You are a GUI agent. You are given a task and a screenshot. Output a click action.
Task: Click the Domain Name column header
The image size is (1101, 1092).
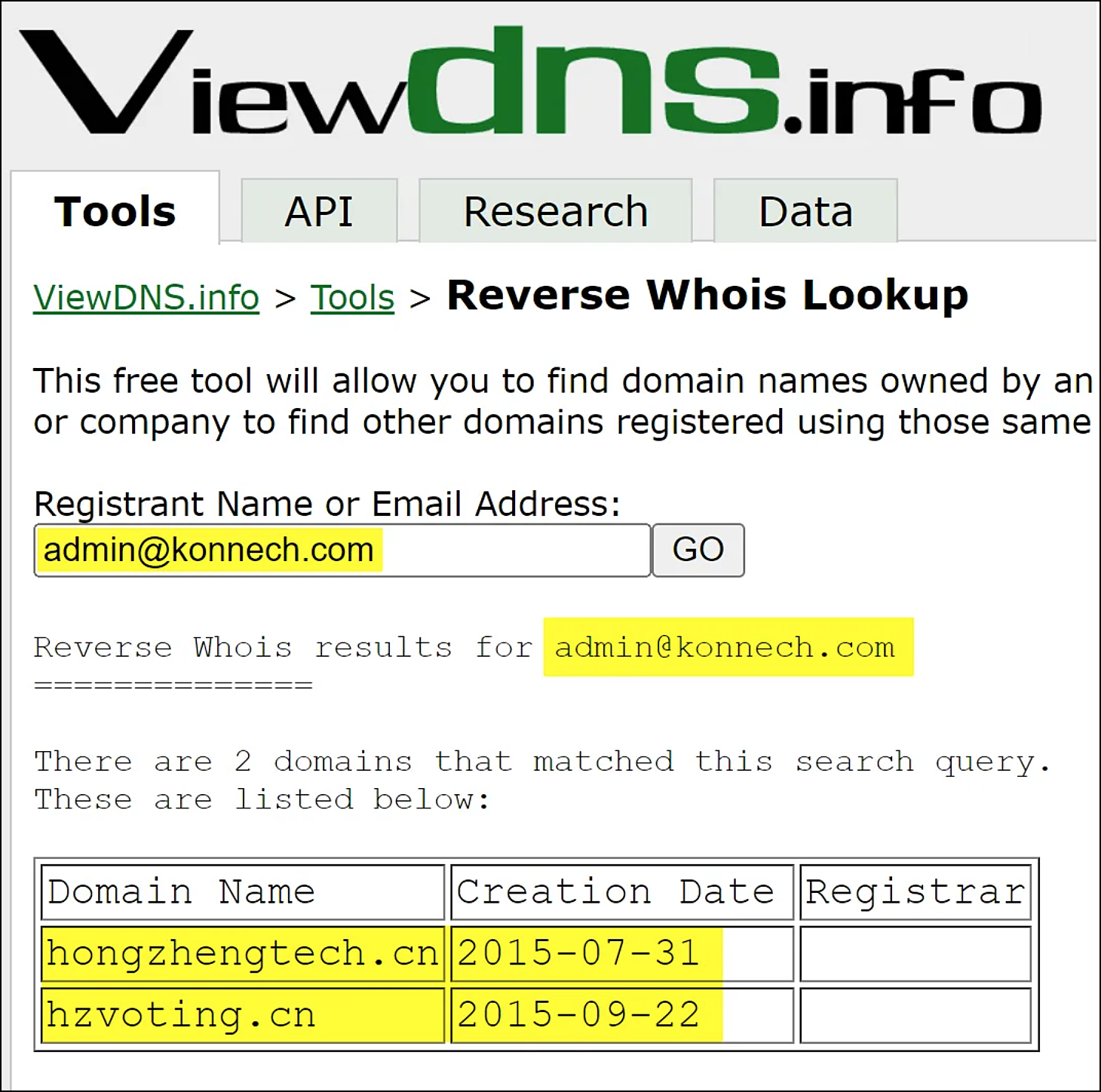click(x=243, y=892)
